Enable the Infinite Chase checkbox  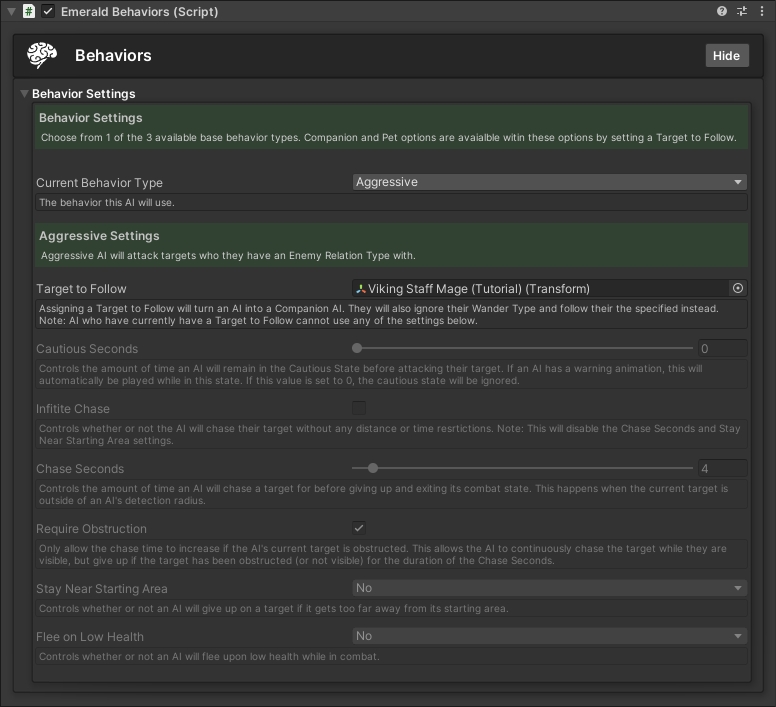[x=359, y=408]
